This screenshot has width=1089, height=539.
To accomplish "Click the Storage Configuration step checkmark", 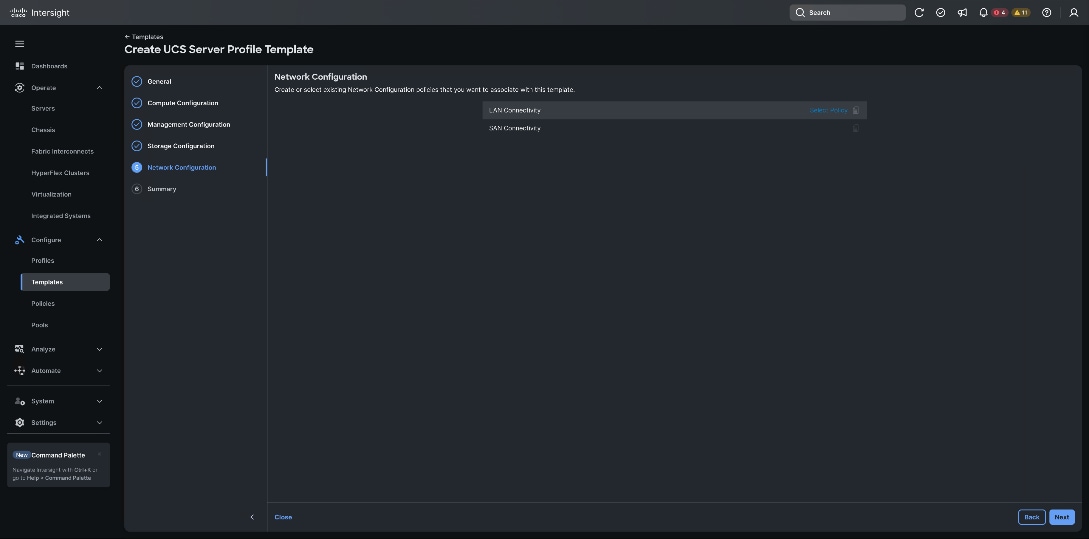I will [x=137, y=146].
